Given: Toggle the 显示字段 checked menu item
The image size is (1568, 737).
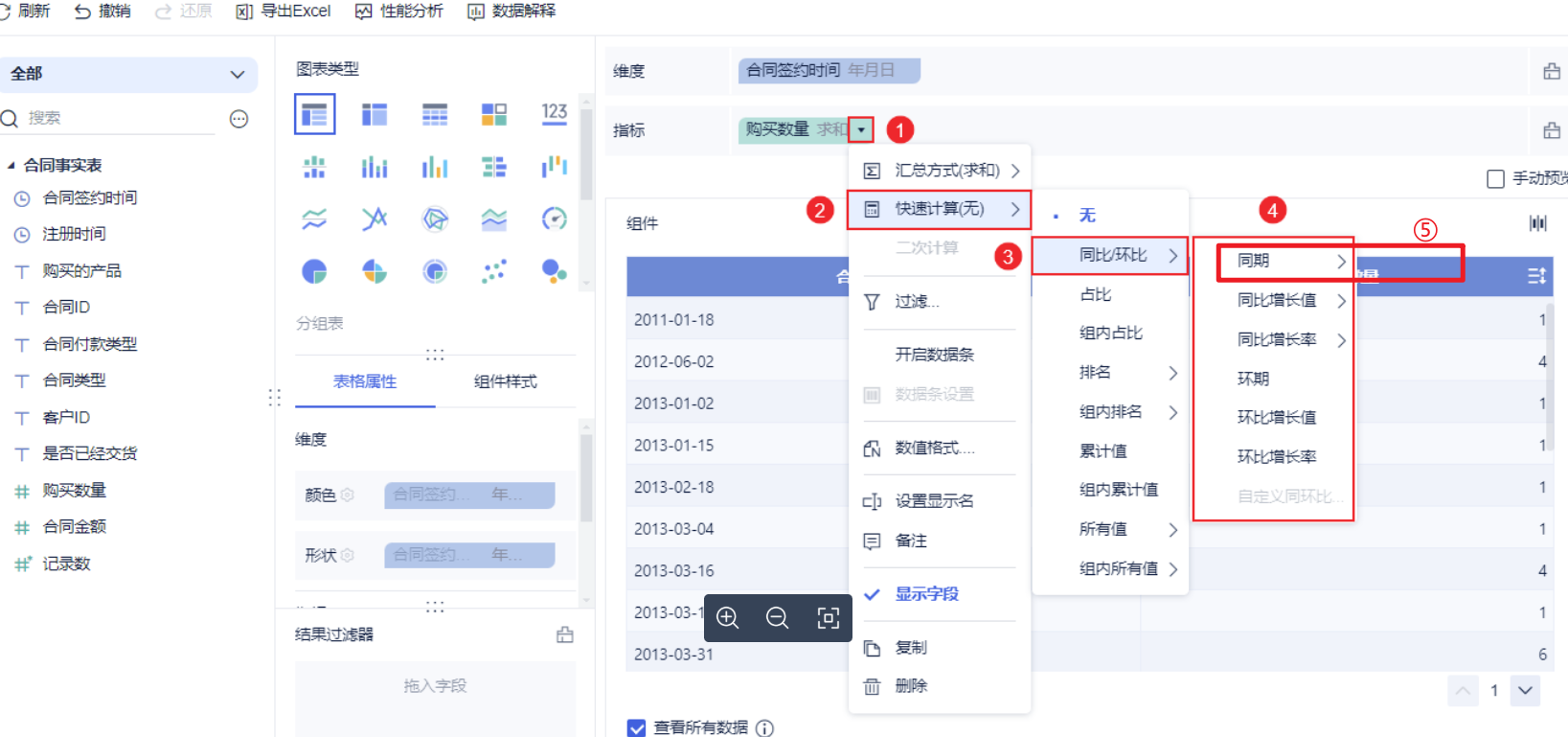Looking at the screenshot, I should tap(940, 594).
